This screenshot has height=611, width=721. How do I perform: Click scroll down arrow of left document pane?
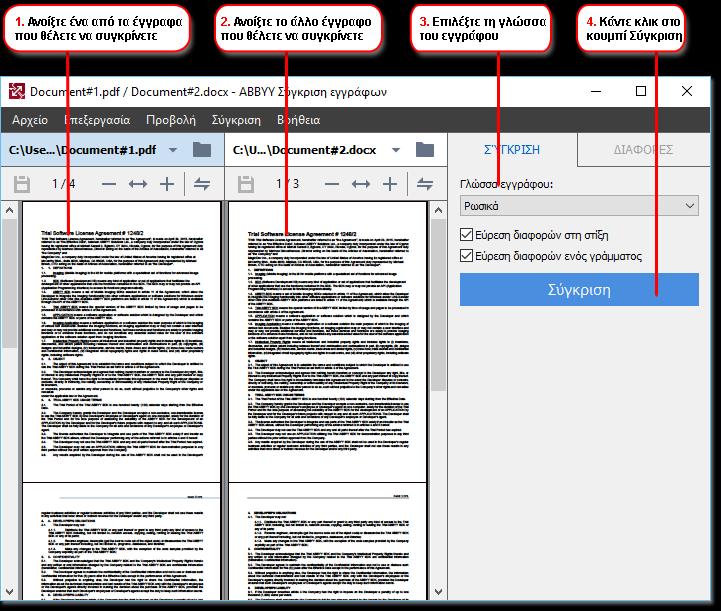click(x=9, y=591)
